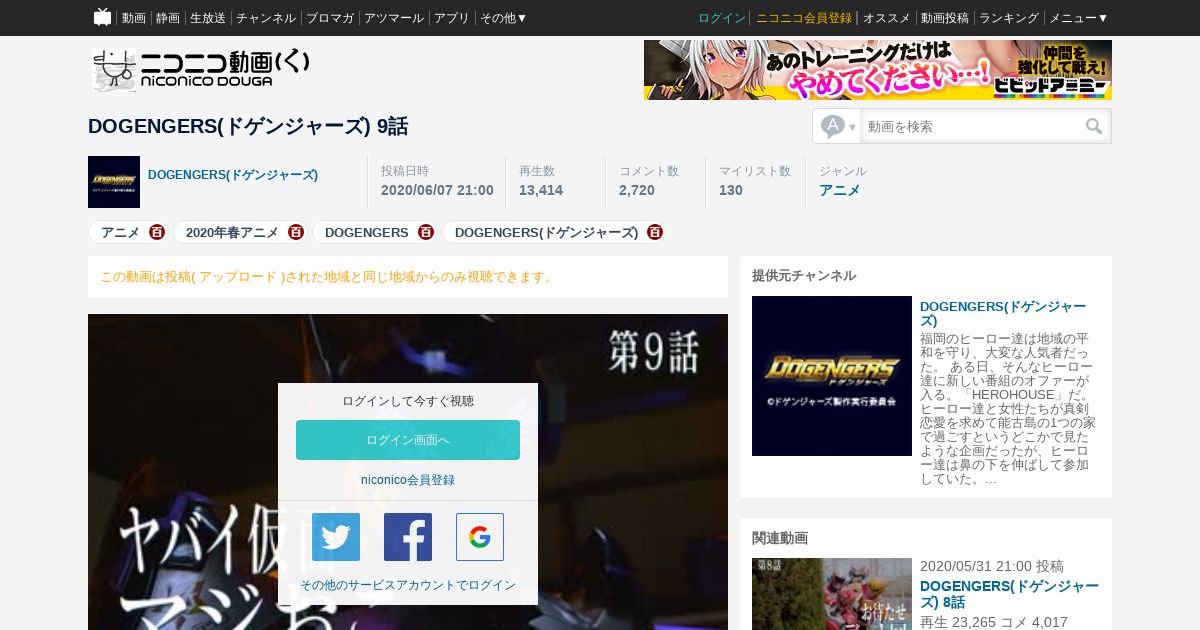1200x630 pixels.
Task: Open アプリ in the top navigation
Action: pyautogui.click(x=452, y=18)
